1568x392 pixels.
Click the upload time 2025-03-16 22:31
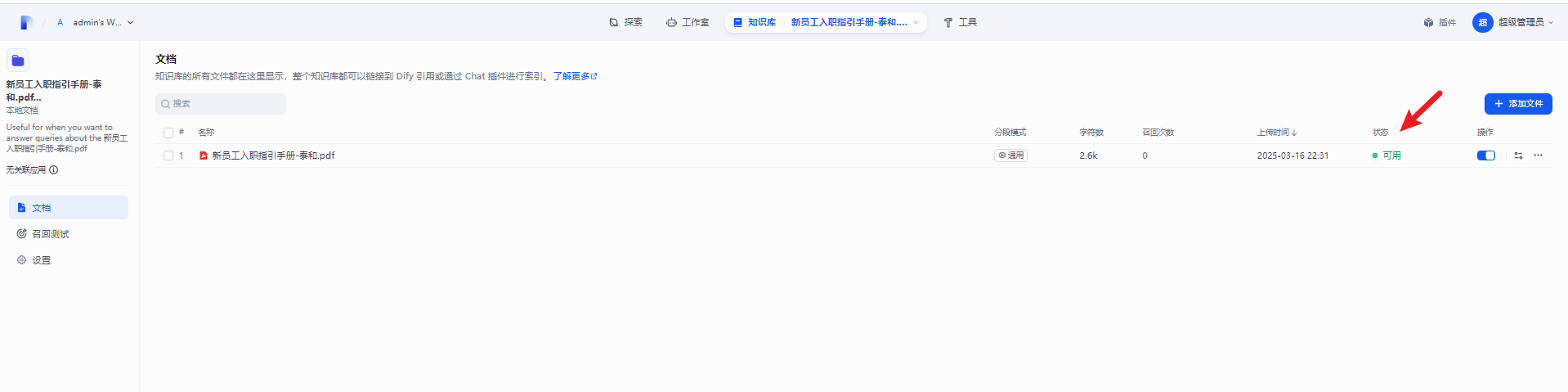pyautogui.click(x=1292, y=155)
